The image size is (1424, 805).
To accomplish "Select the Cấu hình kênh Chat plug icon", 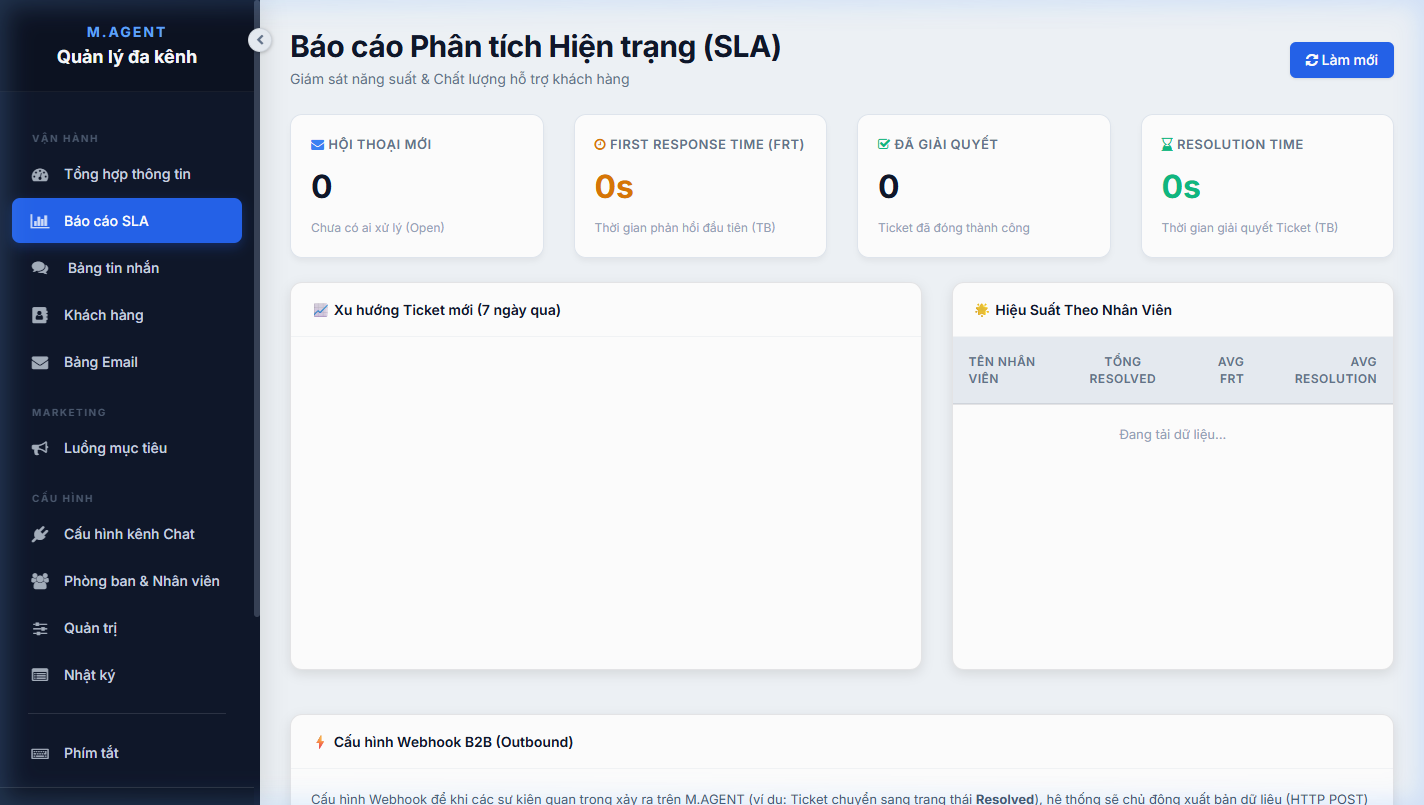I will coord(40,534).
